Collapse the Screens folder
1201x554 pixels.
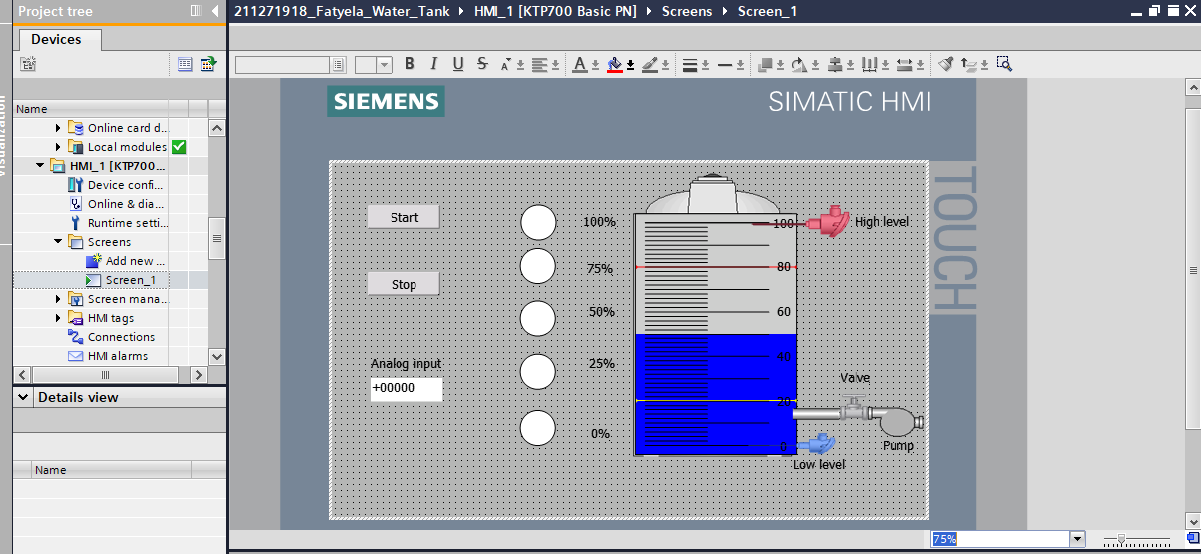pos(59,242)
